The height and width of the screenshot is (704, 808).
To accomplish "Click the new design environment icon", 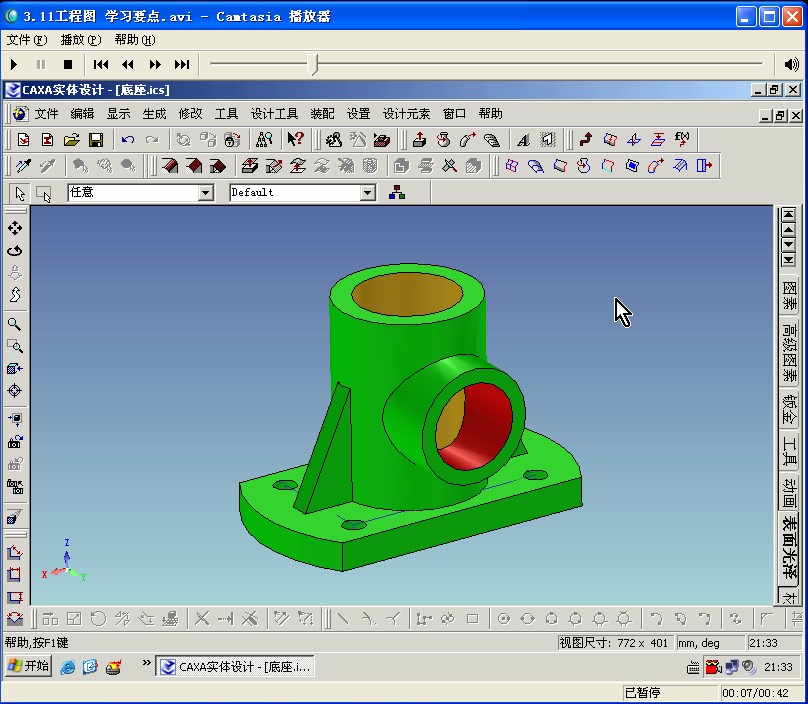I will (x=23, y=140).
